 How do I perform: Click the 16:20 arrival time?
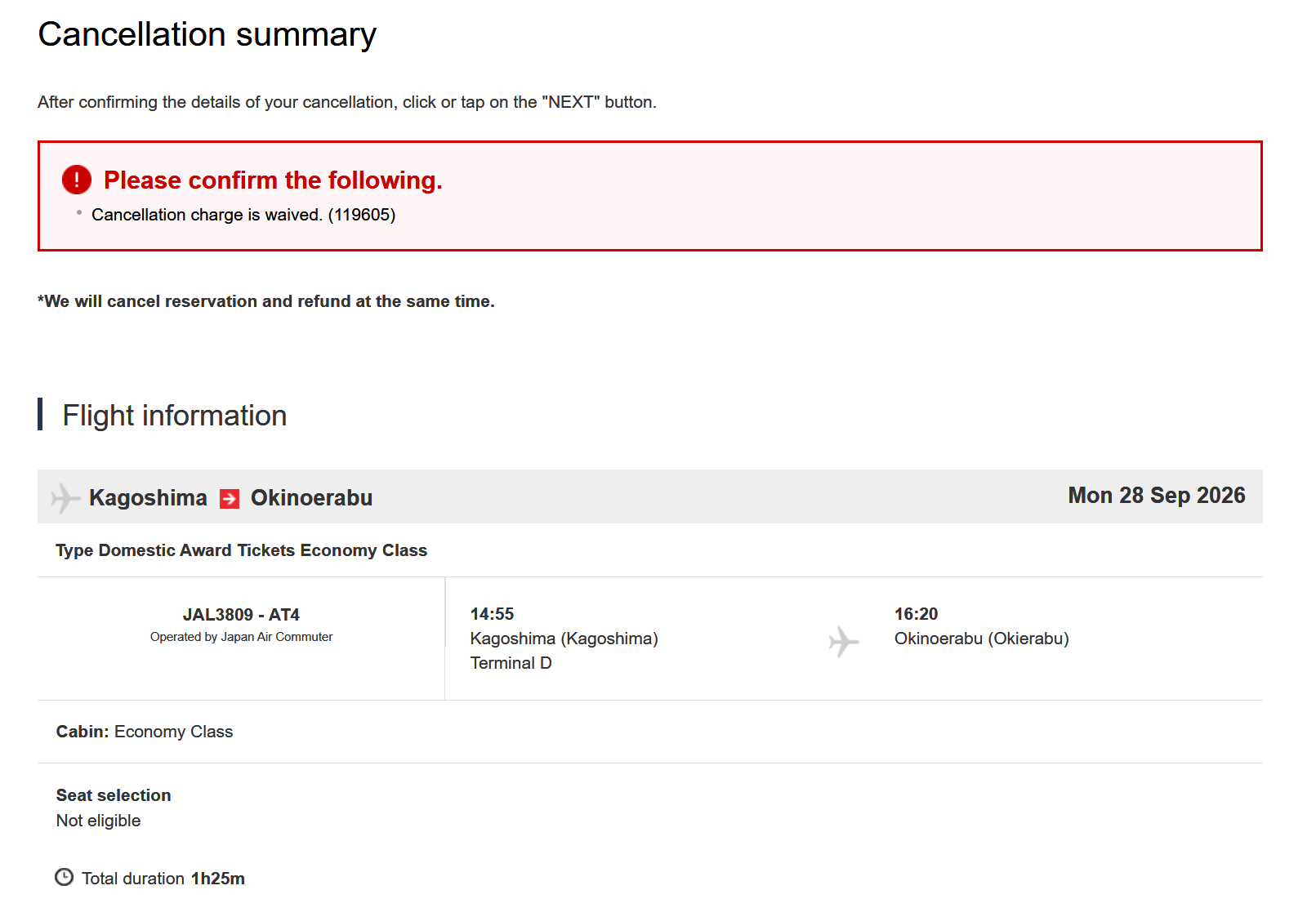pyautogui.click(x=916, y=614)
